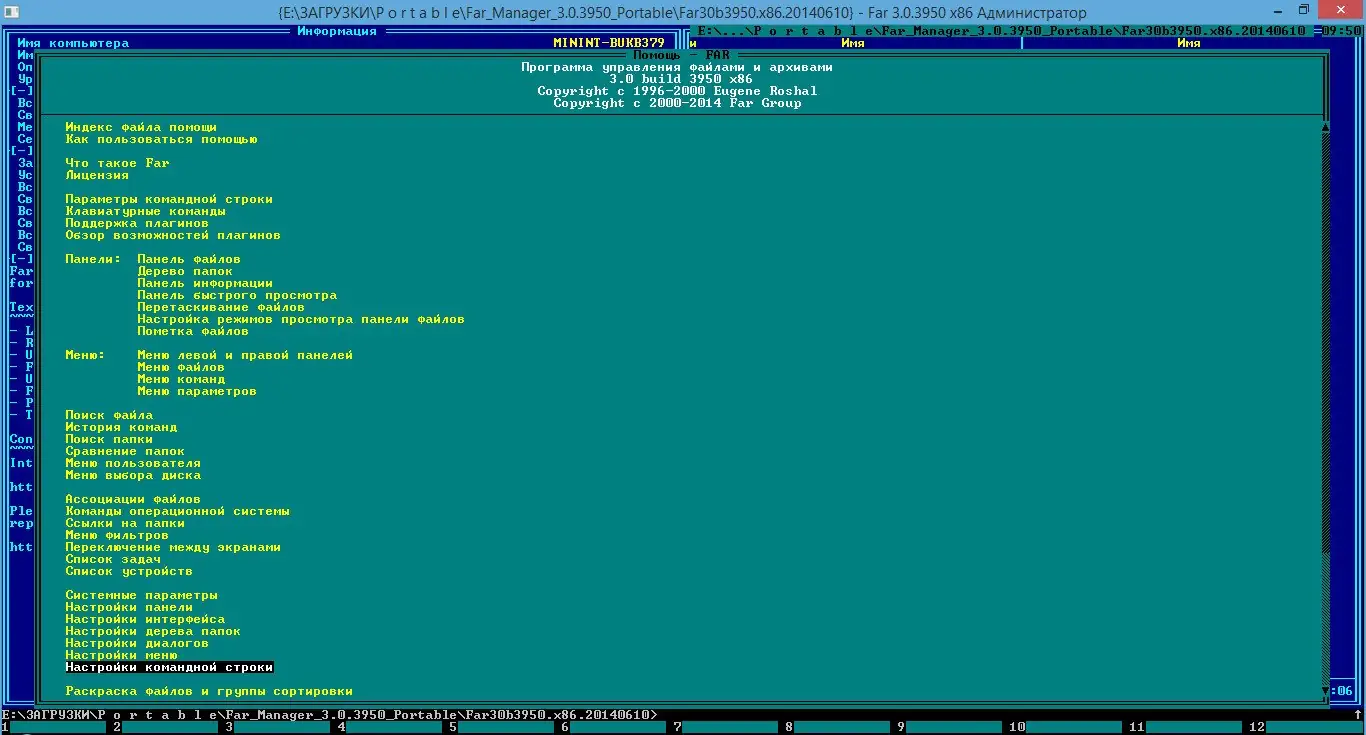The width and height of the screenshot is (1366, 735).
Task: Open 'Меню пользователя' help link
Action: pos(133,463)
